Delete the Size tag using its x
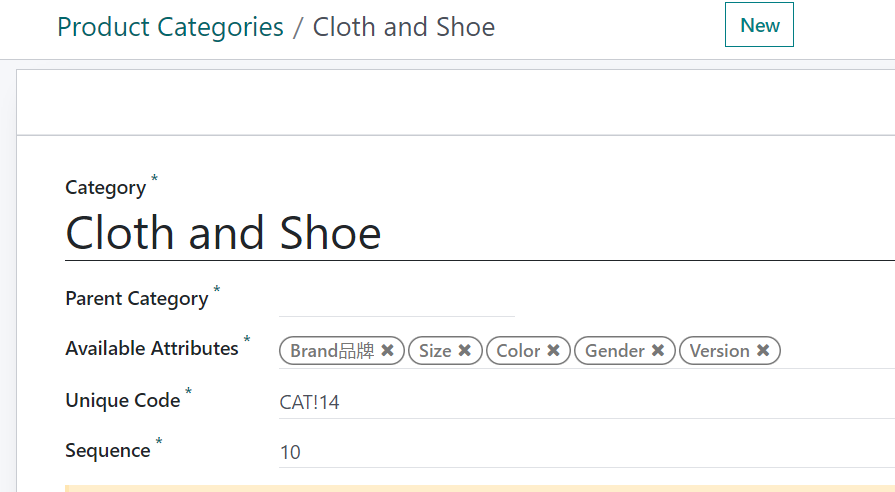The image size is (895, 492). click(464, 351)
